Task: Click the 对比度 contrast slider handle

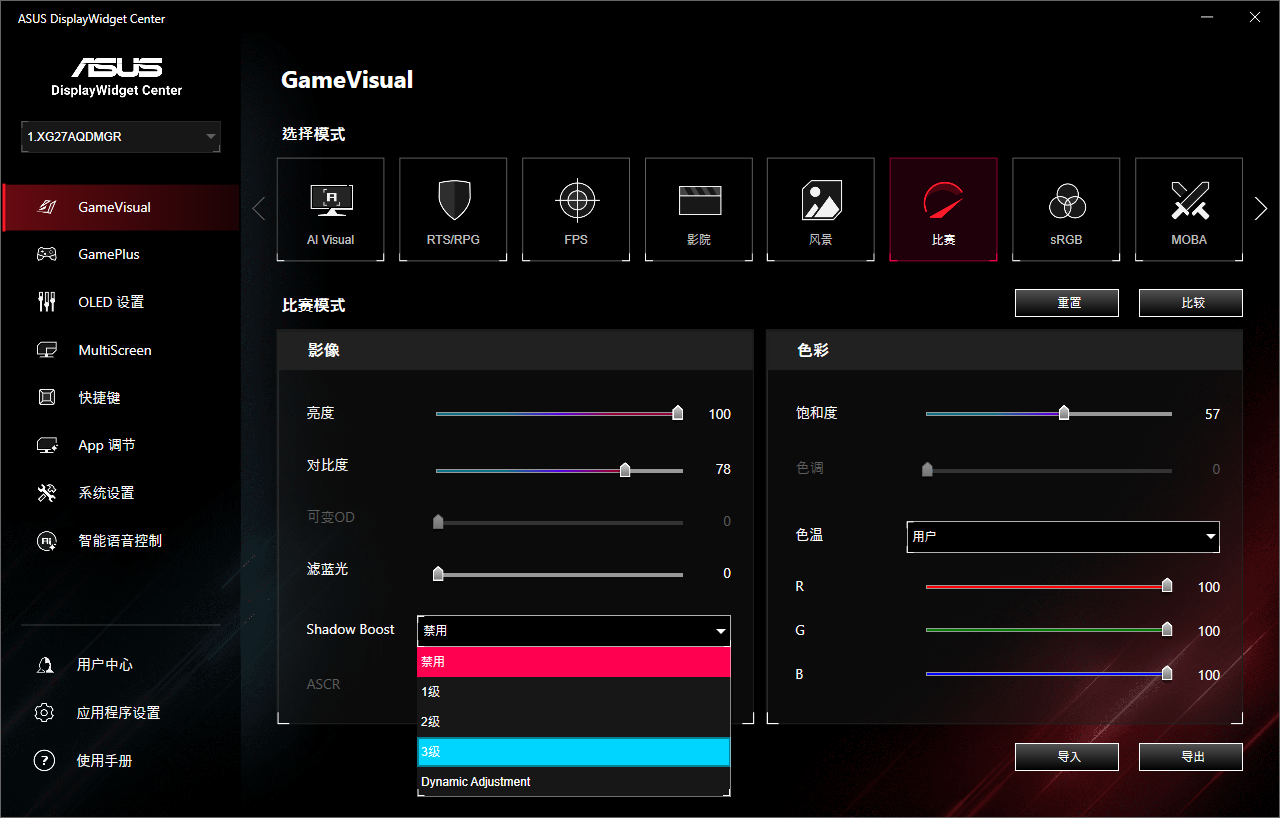Action: 625,470
